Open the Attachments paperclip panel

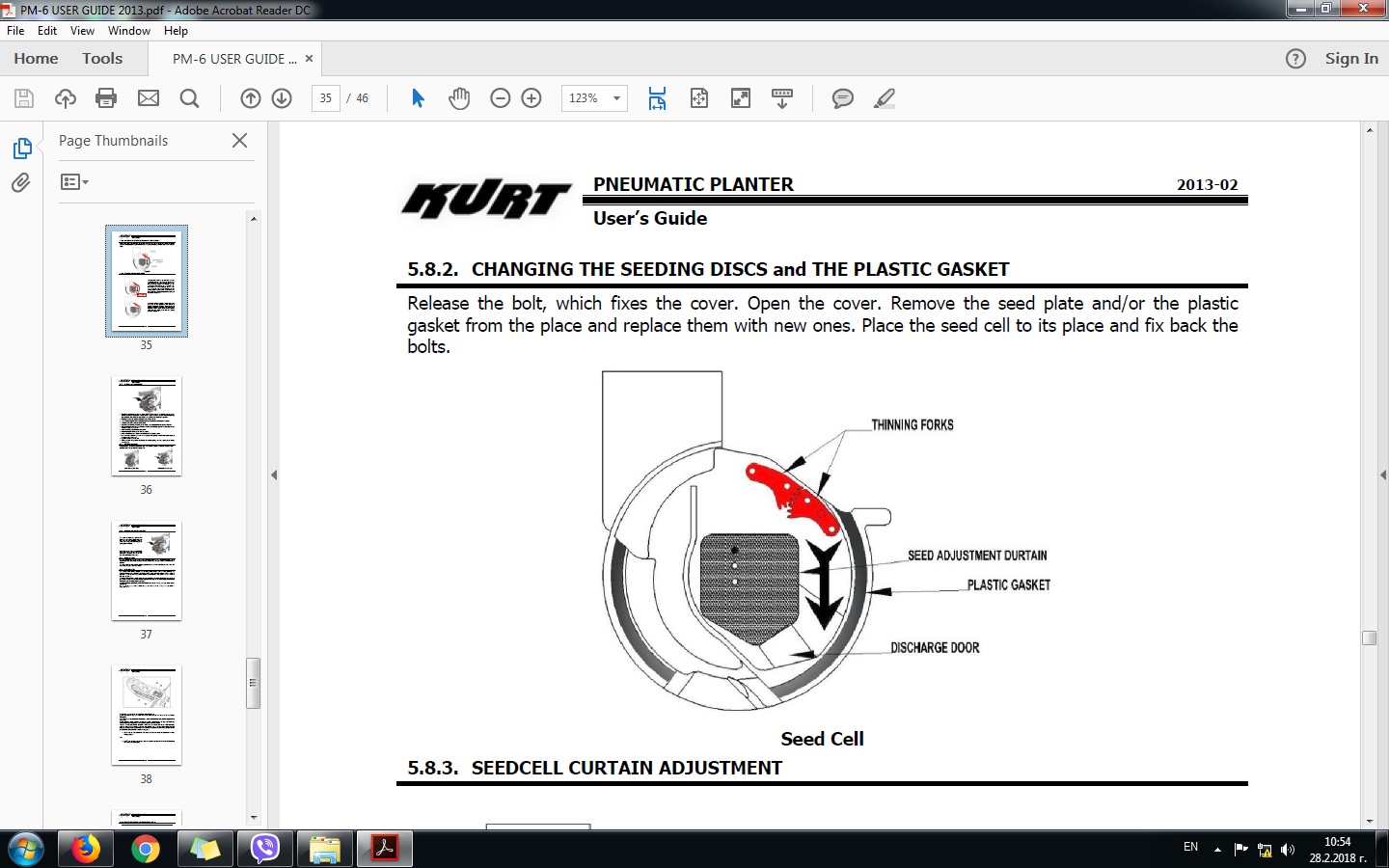[21, 183]
